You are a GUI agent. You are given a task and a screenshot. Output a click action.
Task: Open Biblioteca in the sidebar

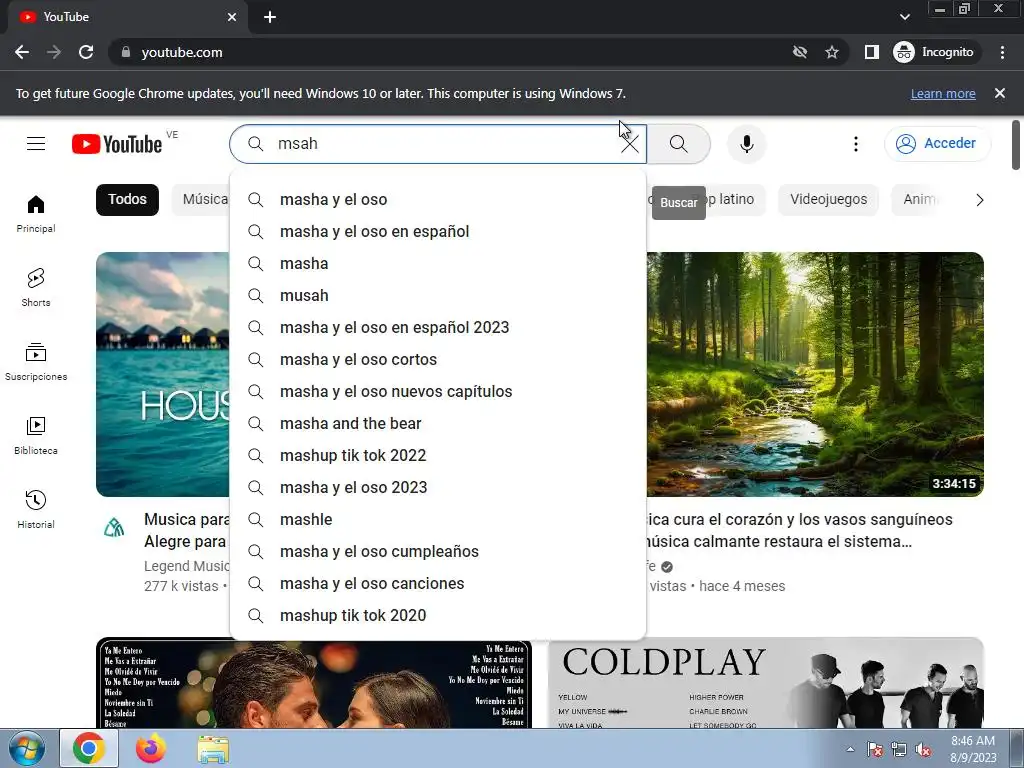click(36, 436)
